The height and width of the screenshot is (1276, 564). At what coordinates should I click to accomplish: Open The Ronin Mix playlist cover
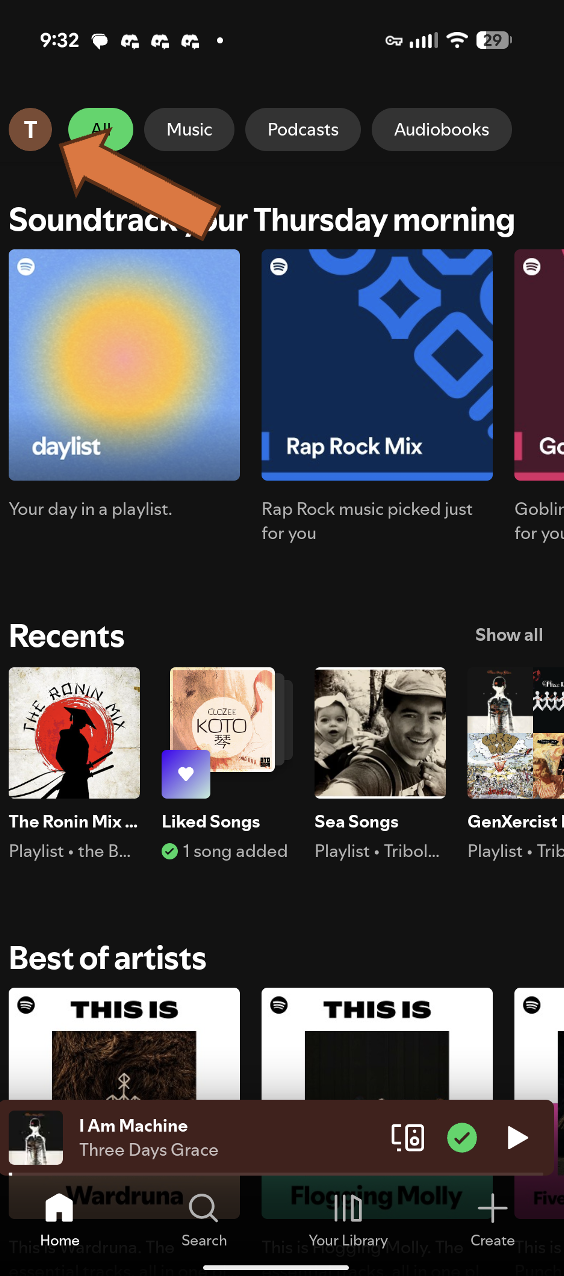(x=74, y=733)
